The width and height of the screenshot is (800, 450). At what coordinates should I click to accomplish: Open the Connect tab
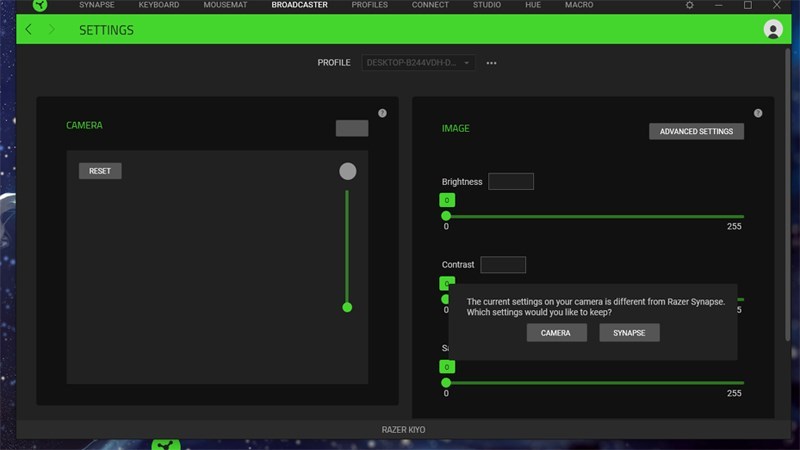point(430,5)
